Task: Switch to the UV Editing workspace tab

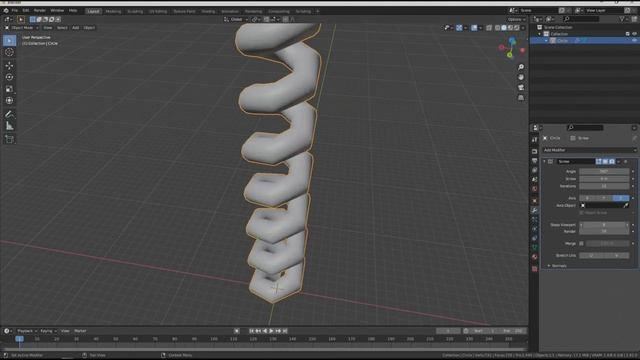Action: (x=158, y=11)
